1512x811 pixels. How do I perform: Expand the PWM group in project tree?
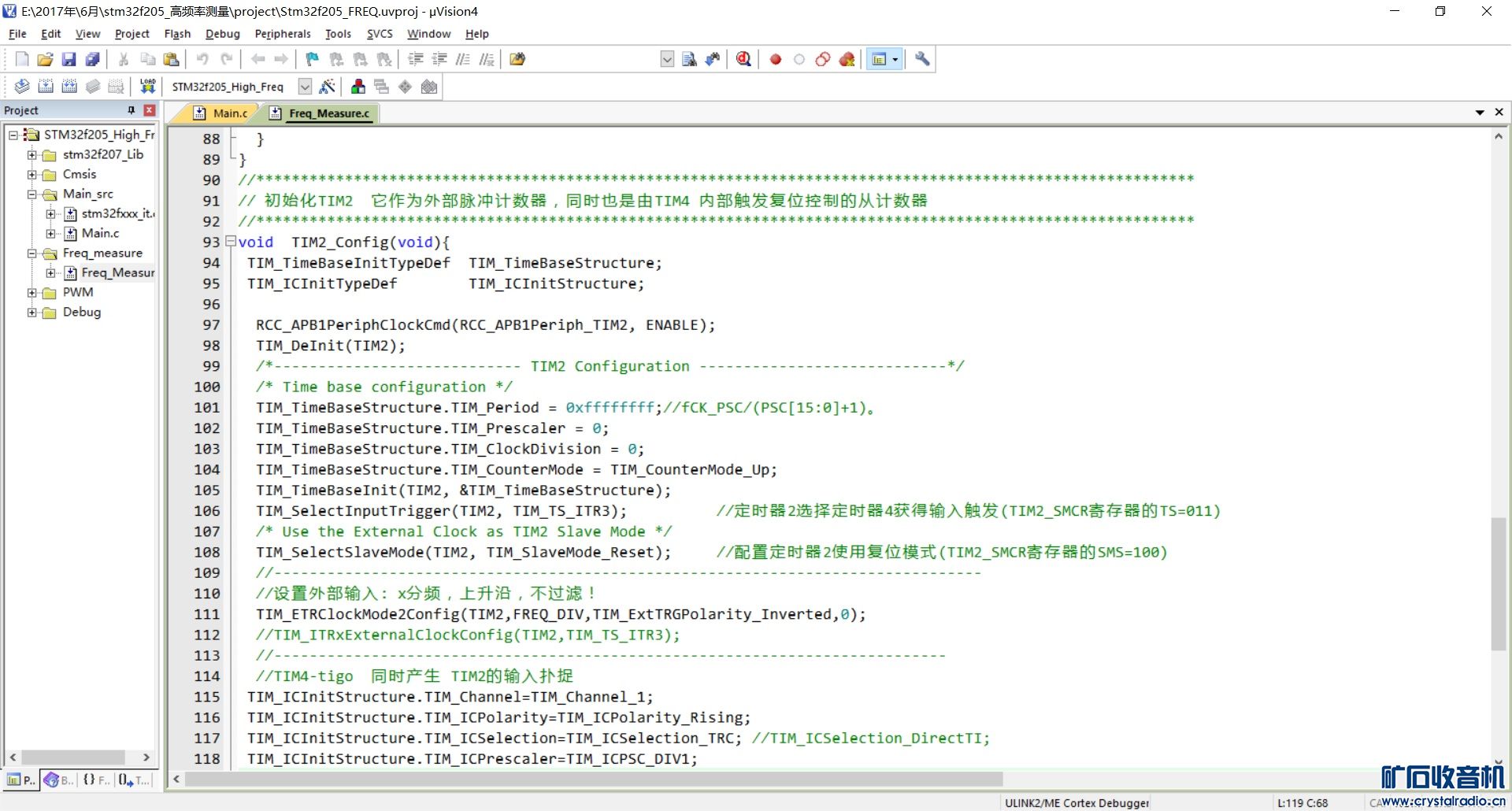[x=32, y=292]
